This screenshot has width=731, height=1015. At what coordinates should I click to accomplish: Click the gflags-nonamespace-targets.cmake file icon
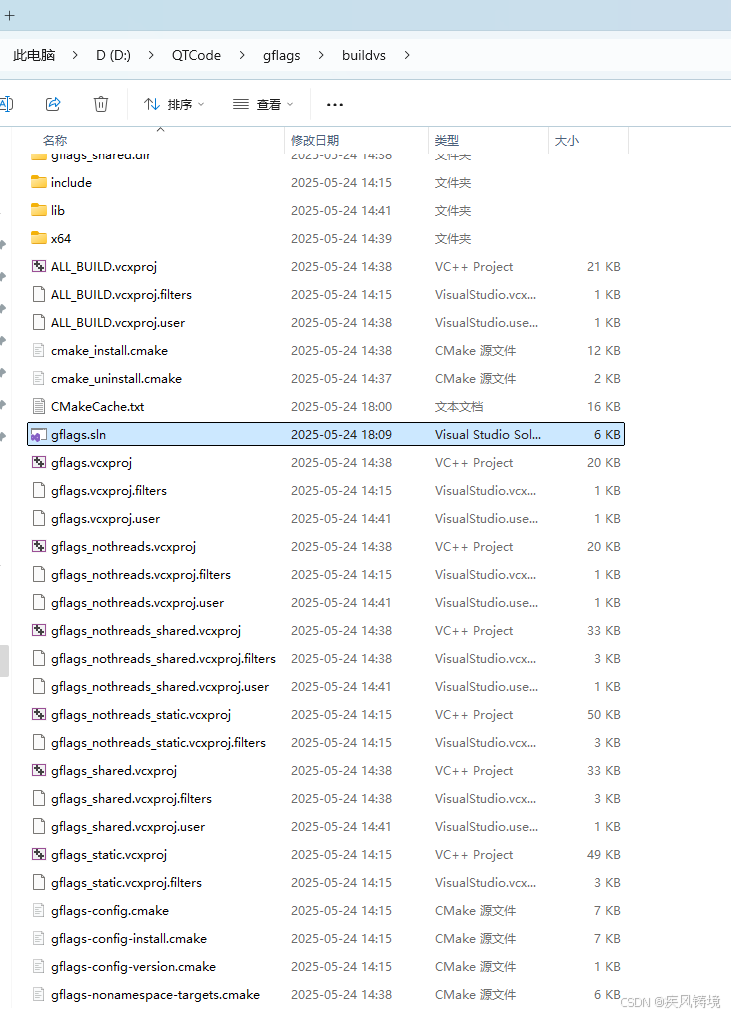coord(39,994)
